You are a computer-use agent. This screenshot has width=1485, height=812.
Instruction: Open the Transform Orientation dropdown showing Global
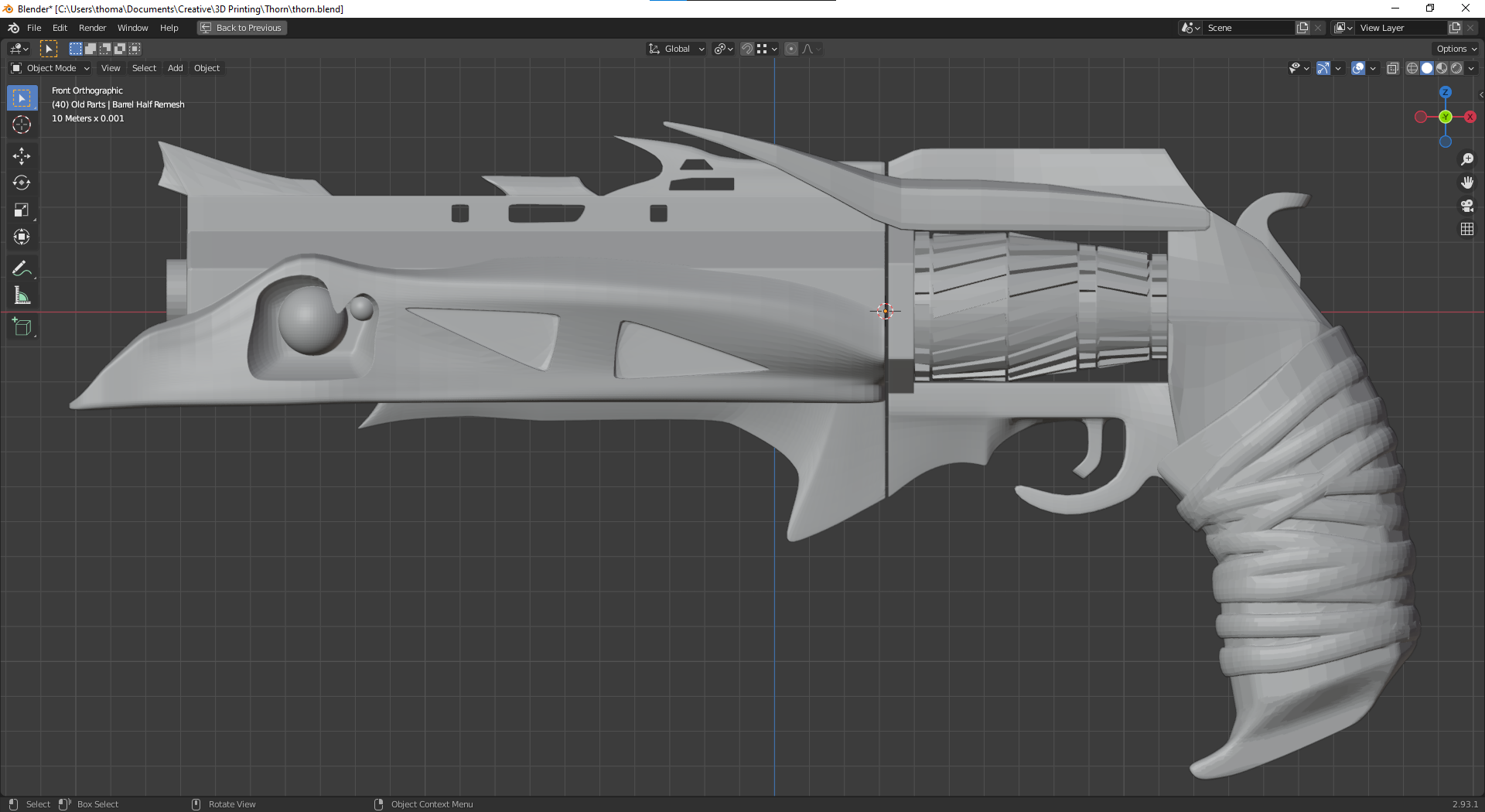675,49
